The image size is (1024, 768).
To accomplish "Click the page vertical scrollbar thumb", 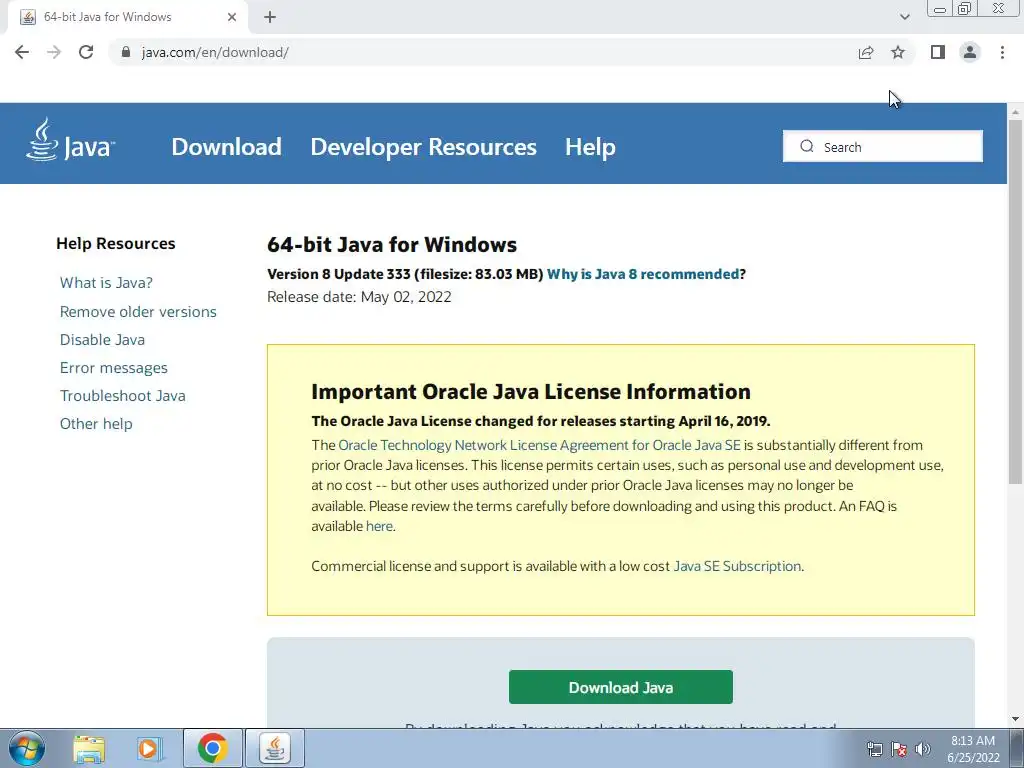I will [1015, 302].
